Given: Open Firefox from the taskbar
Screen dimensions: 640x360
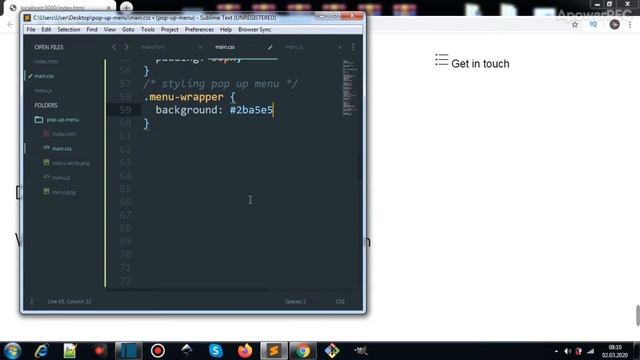Looking at the screenshot, I should click(244, 351).
